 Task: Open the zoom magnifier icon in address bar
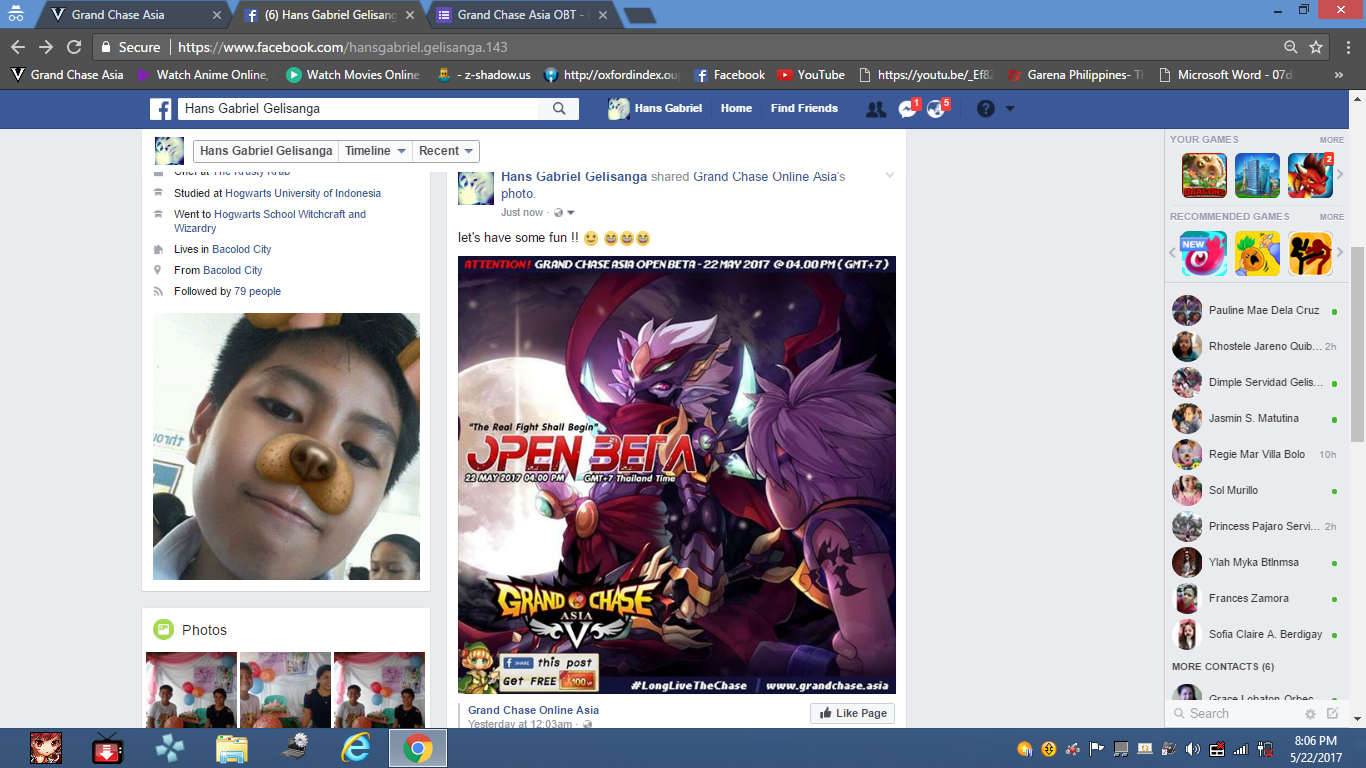click(1291, 47)
